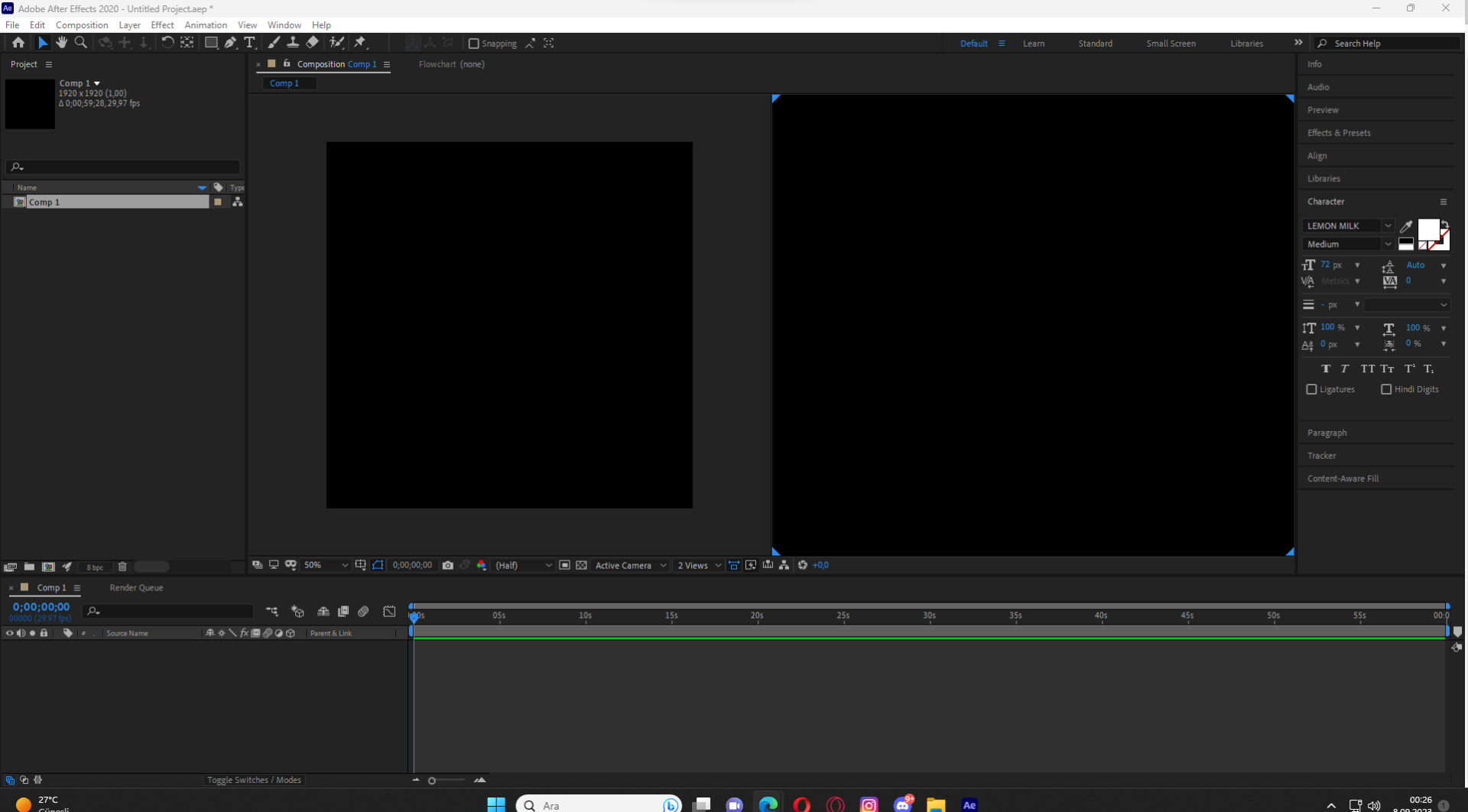Open the Graph Editor in timeline
The height and width of the screenshot is (812, 1468).
(390, 611)
